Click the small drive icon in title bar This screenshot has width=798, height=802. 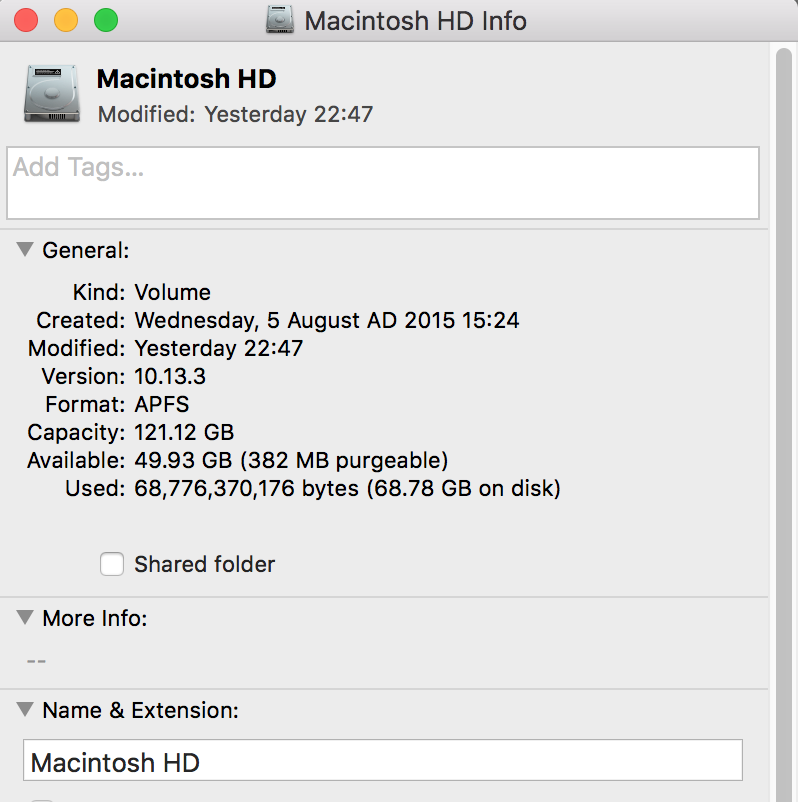tap(280, 20)
